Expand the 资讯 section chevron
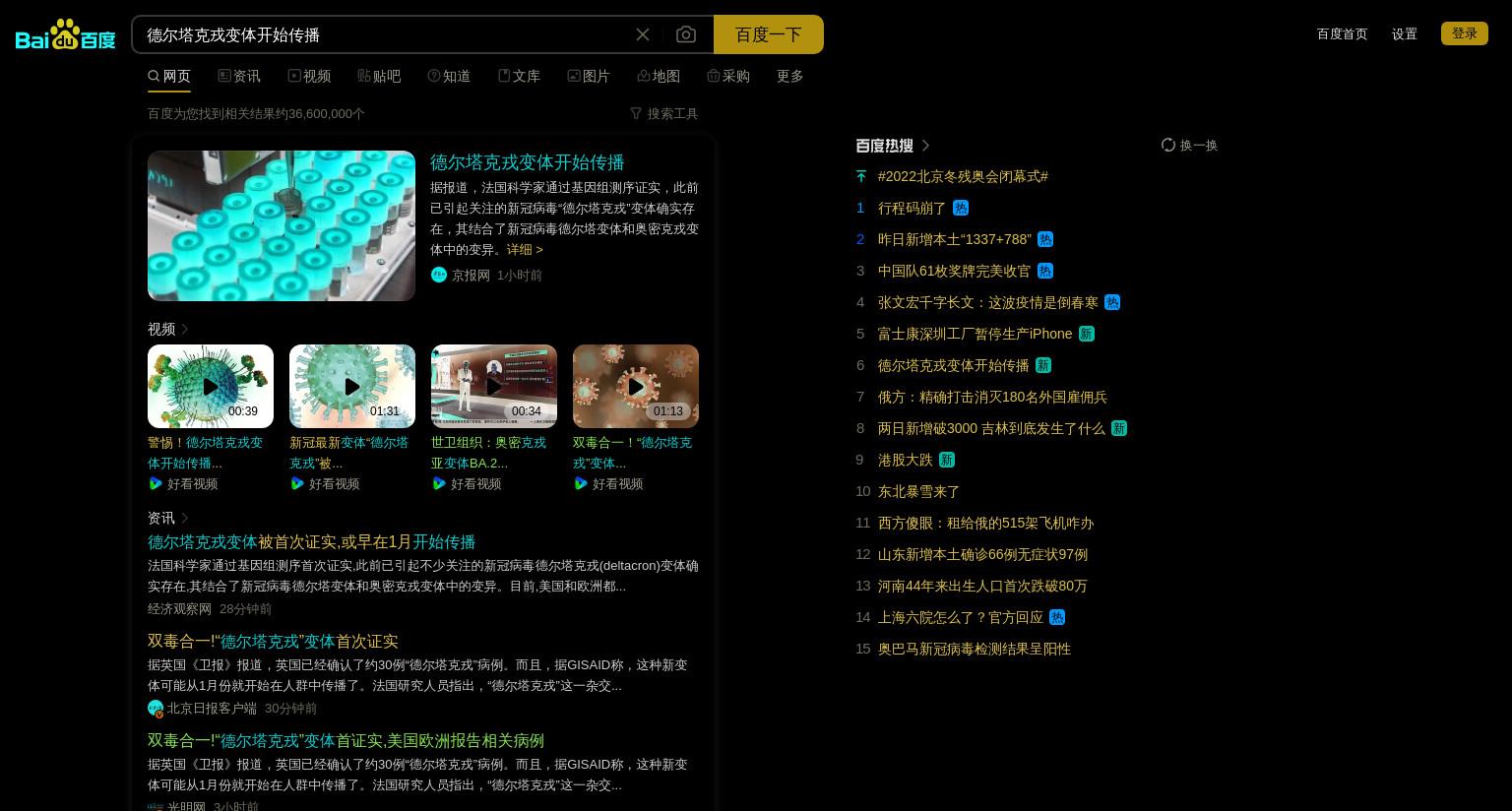 (x=184, y=518)
